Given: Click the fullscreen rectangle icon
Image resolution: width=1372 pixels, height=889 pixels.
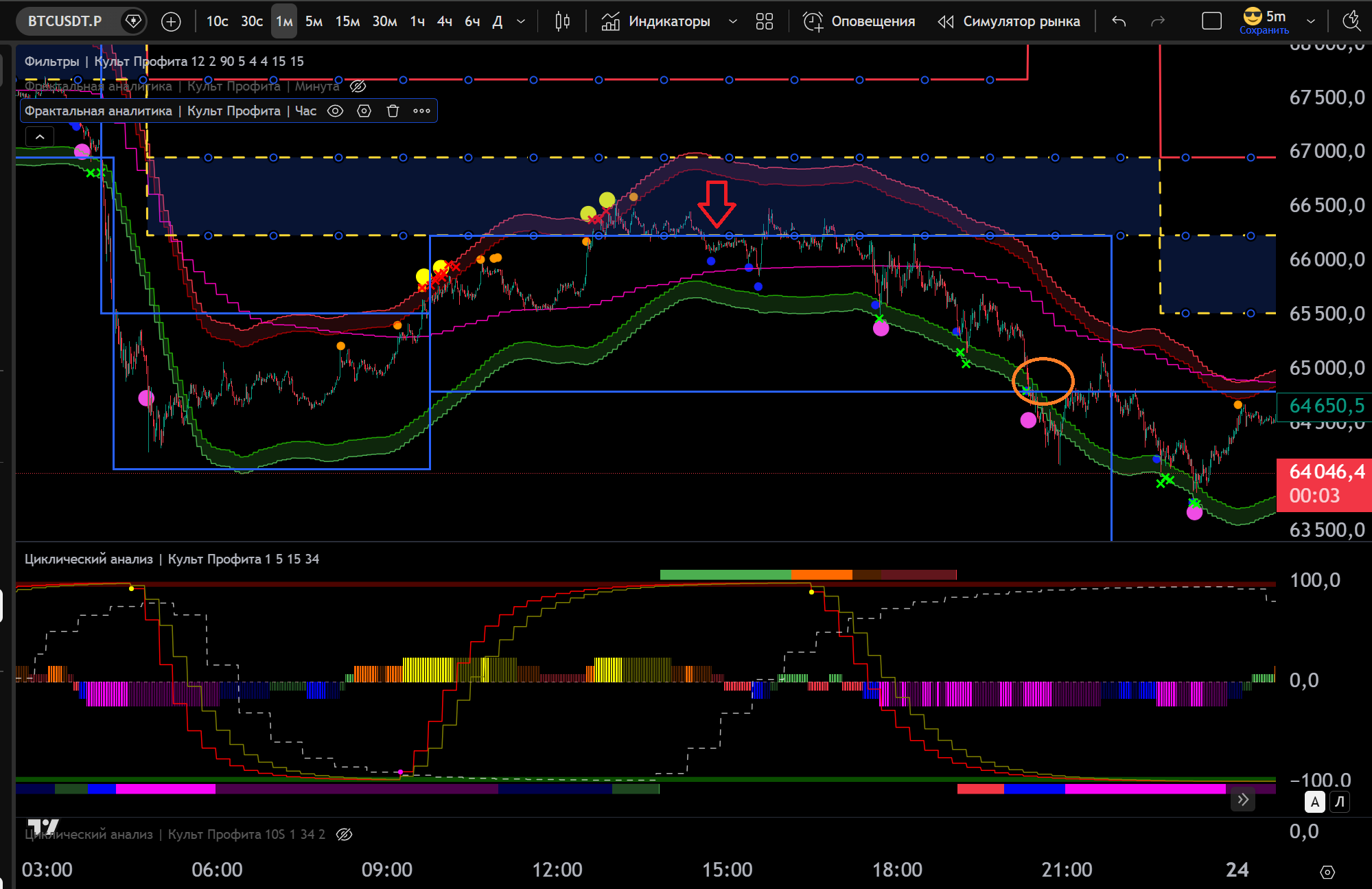Looking at the screenshot, I should (1211, 21).
